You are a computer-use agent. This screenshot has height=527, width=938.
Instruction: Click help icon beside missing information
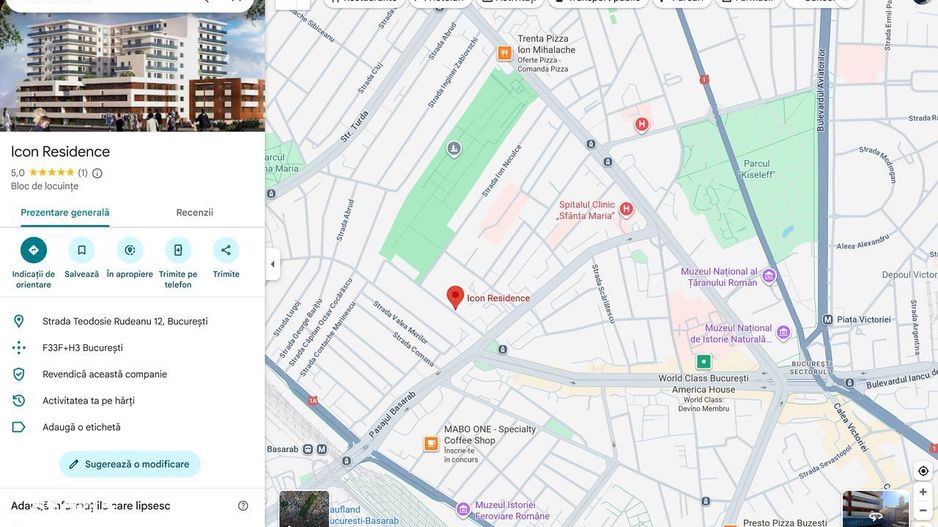tap(243, 506)
